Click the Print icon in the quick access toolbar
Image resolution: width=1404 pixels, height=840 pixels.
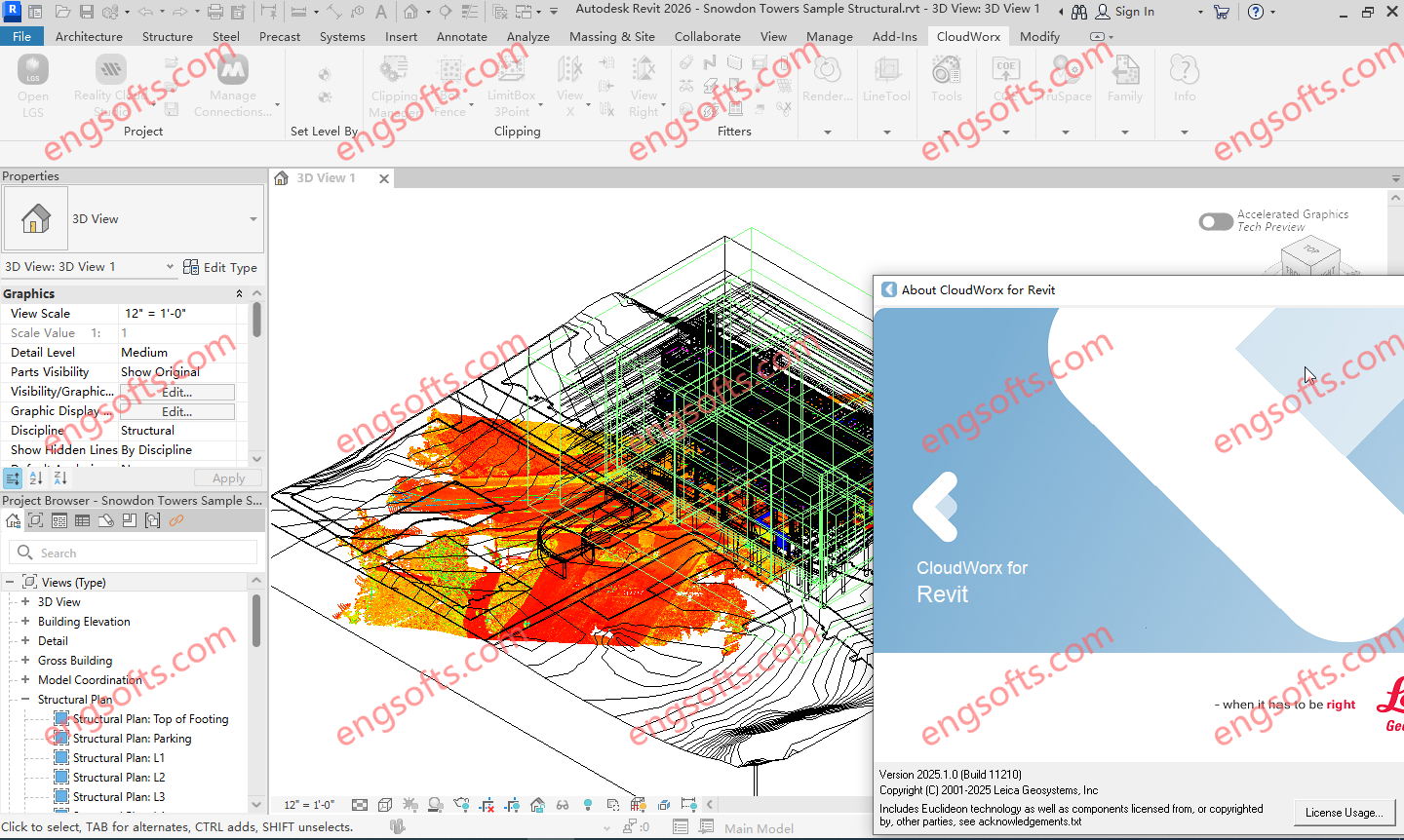point(215,12)
